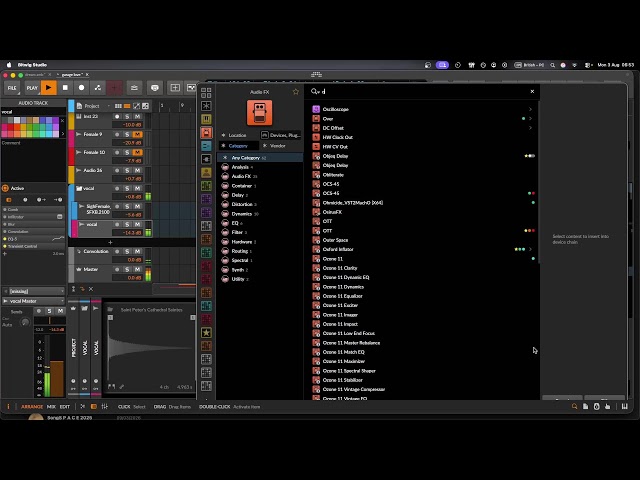Open the FILE menu
Image resolution: width=640 pixels, height=480 pixels.
[x=12, y=88]
